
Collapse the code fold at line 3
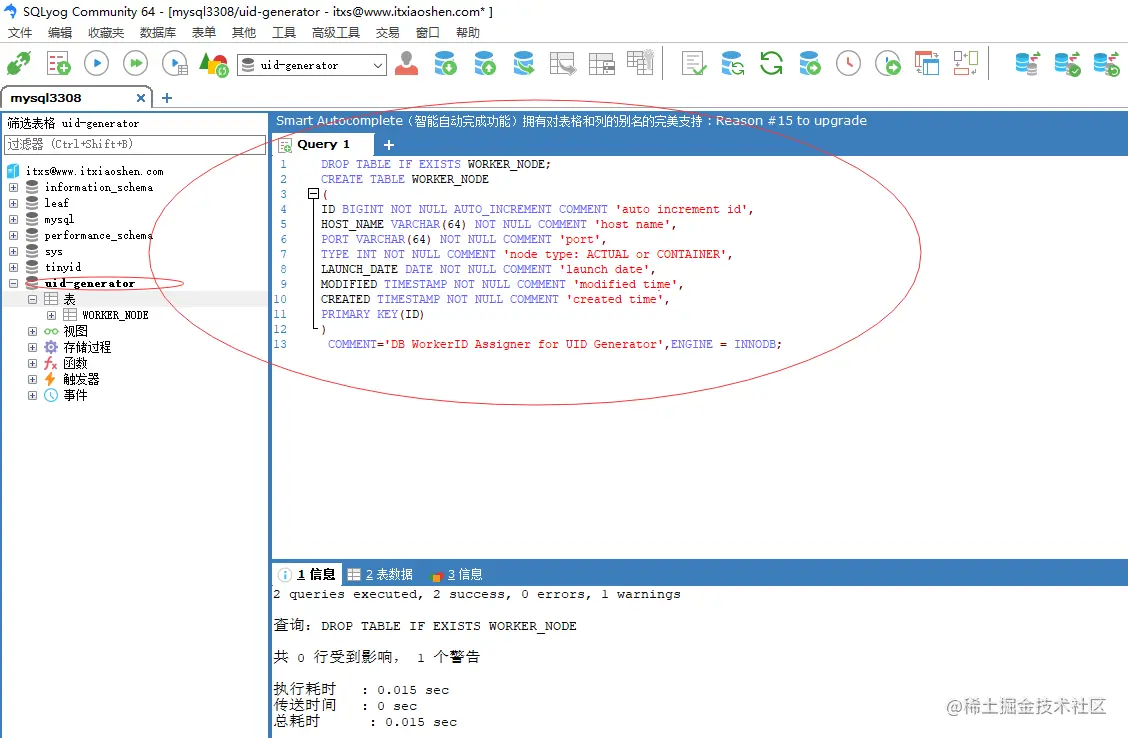(x=313, y=193)
